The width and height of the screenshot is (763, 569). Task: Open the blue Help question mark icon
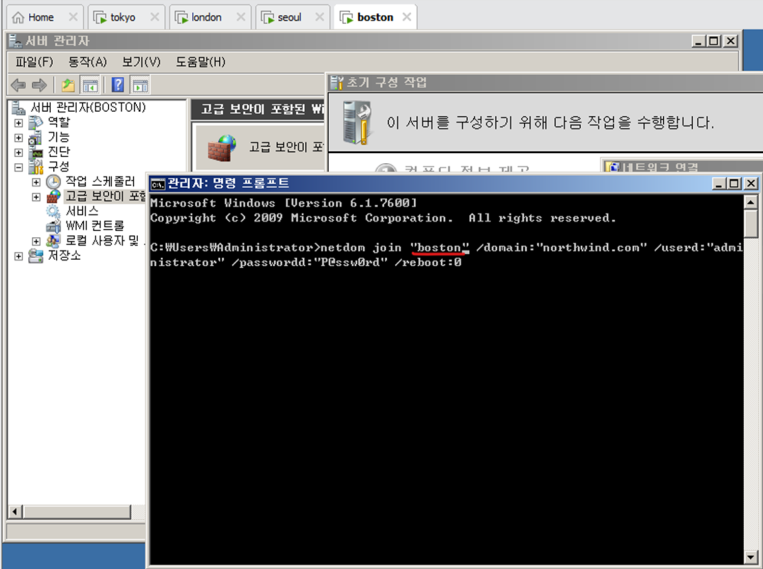(118, 85)
